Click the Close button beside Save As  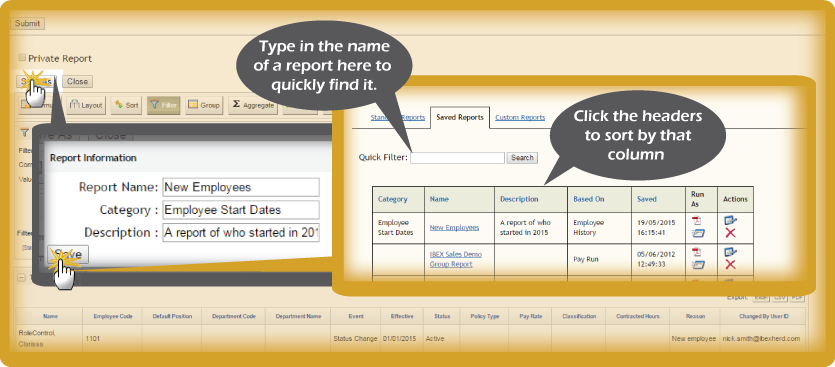click(x=77, y=81)
